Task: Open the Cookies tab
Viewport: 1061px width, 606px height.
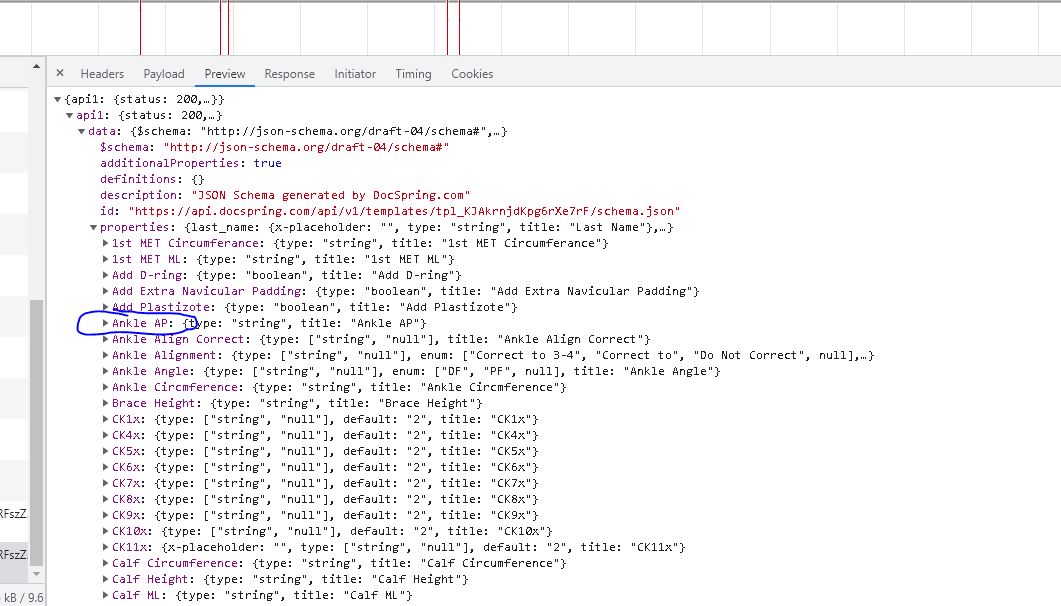Action: tap(471, 73)
